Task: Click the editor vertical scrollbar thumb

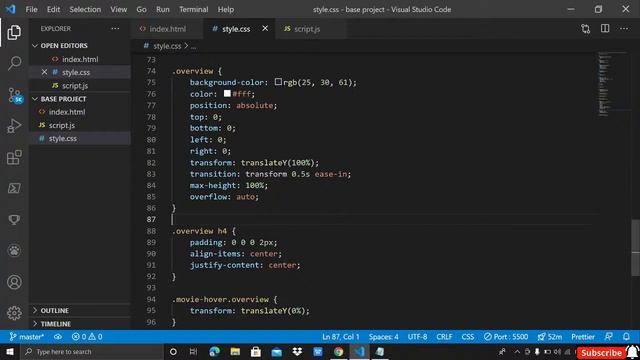Action: (636, 247)
